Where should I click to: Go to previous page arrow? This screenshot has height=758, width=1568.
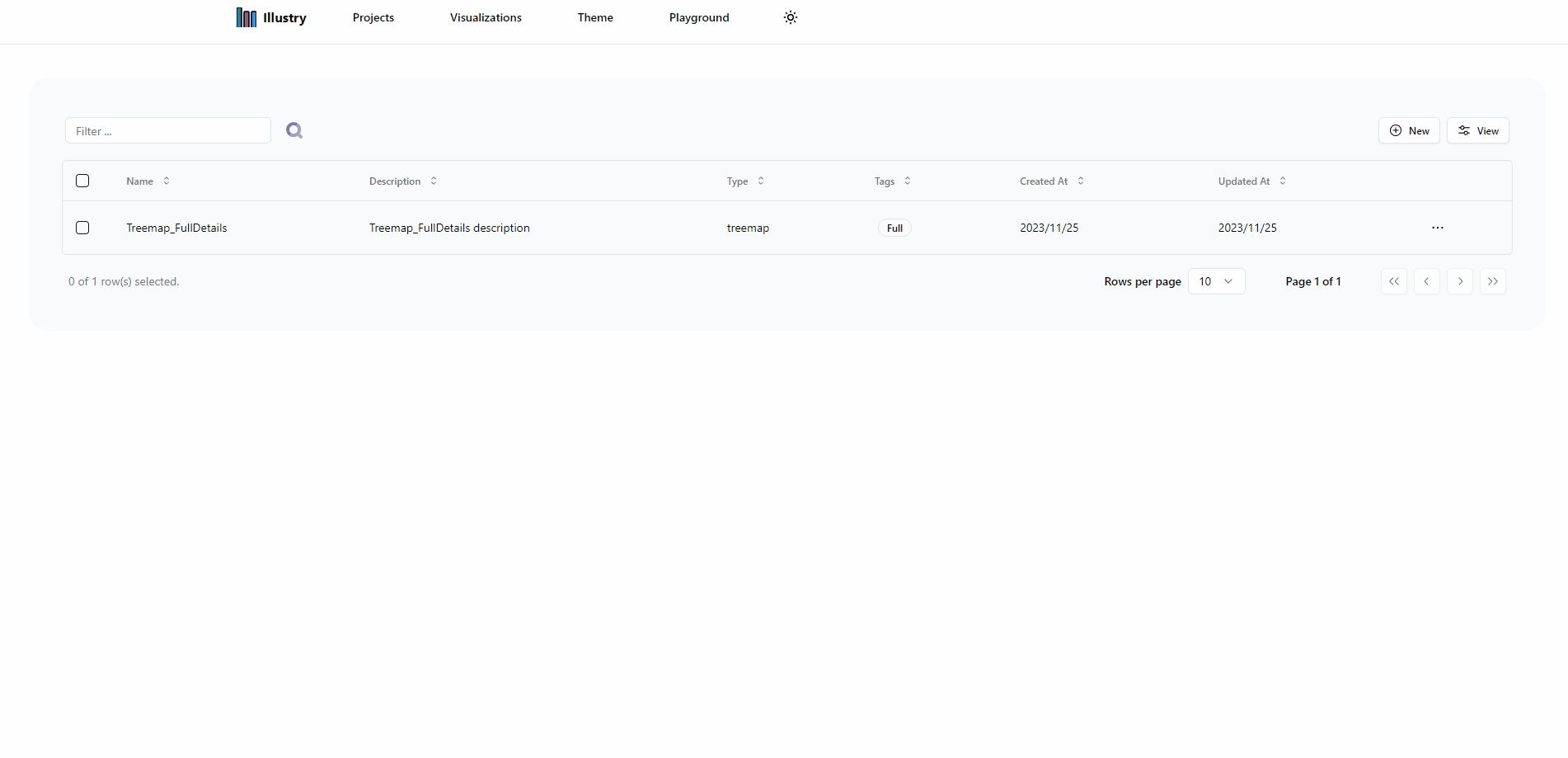pyautogui.click(x=1426, y=281)
